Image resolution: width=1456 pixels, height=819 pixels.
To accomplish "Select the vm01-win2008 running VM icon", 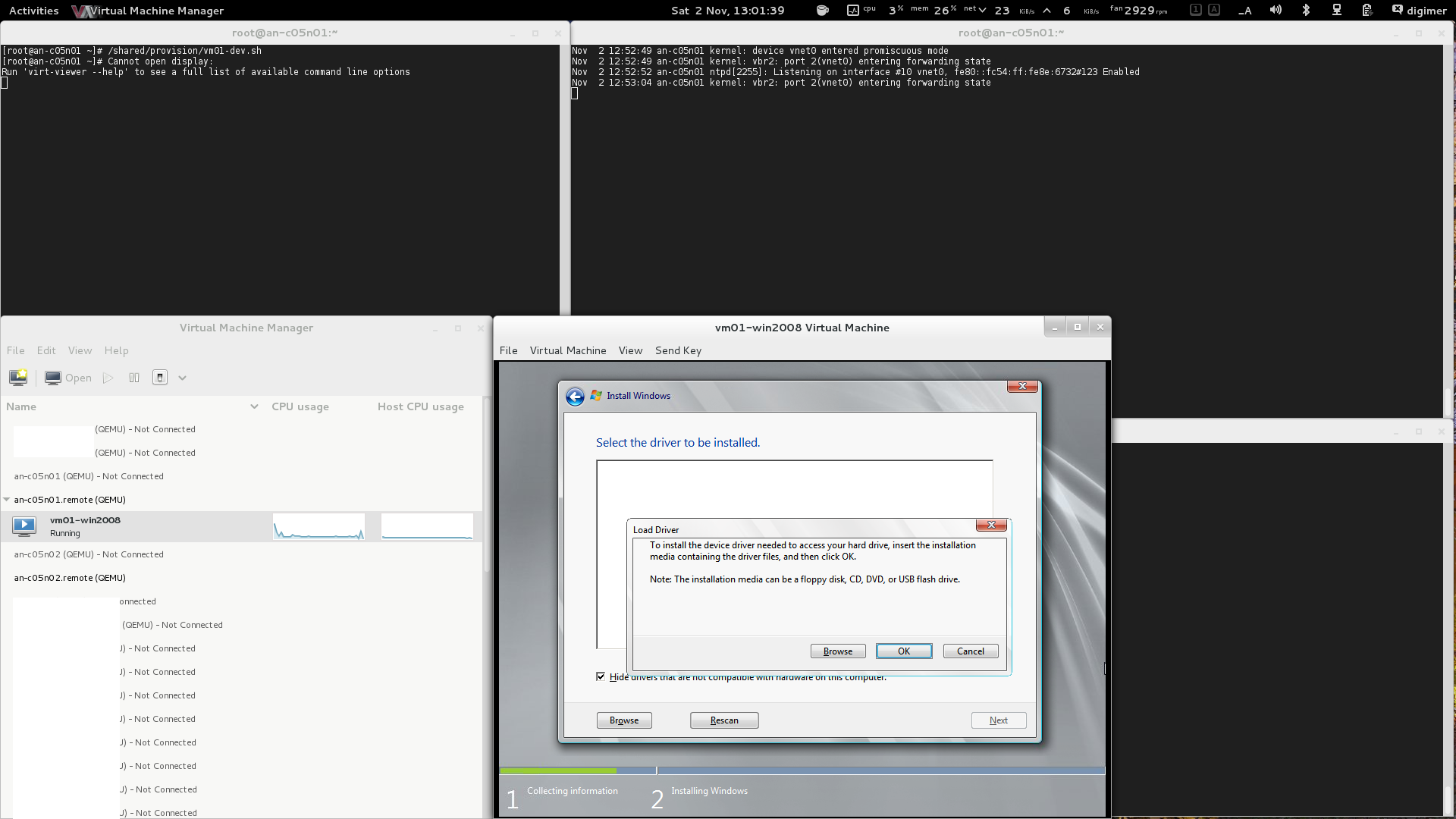I will click(x=24, y=526).
